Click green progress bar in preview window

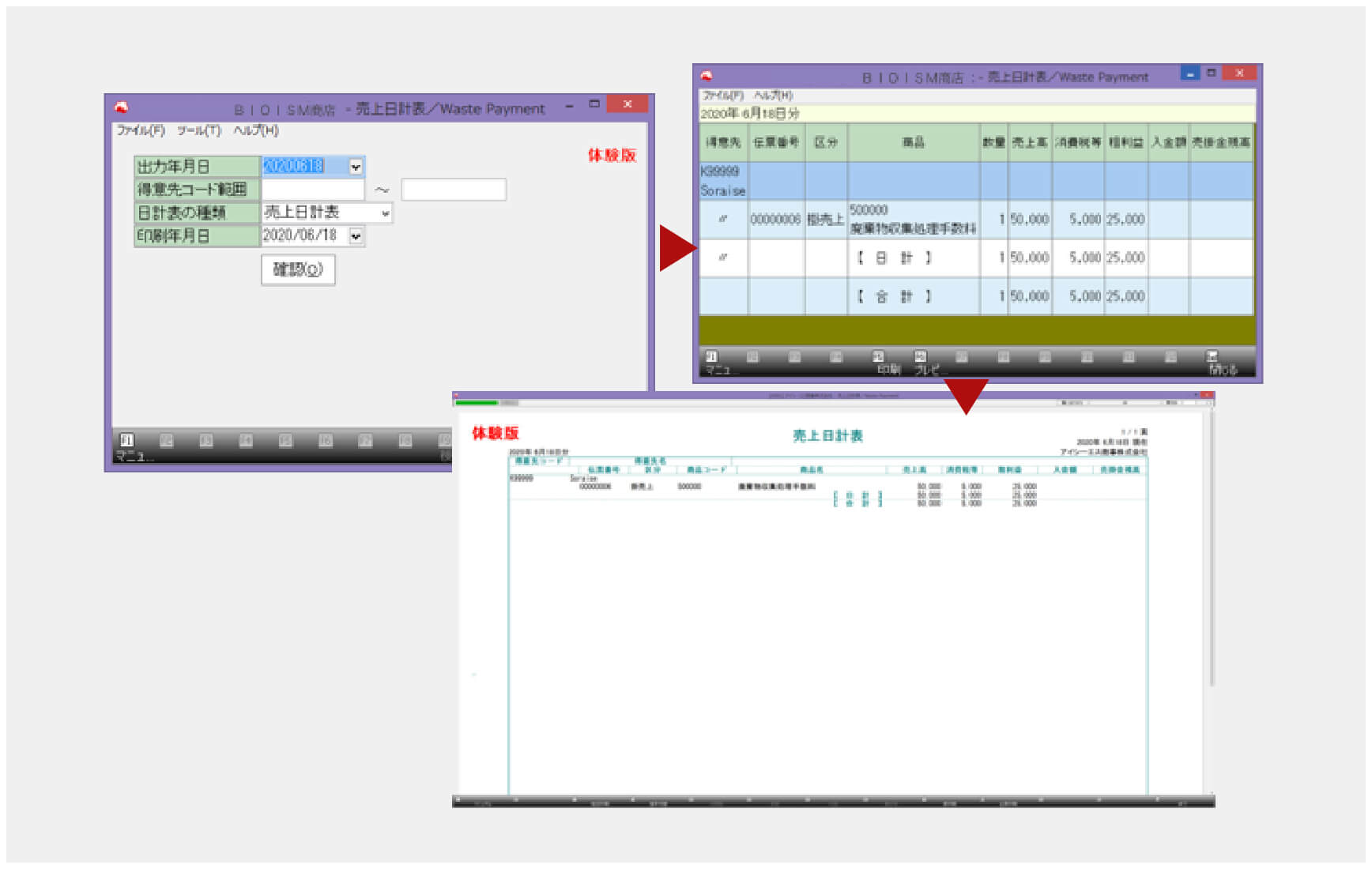(x=477, y=403)
